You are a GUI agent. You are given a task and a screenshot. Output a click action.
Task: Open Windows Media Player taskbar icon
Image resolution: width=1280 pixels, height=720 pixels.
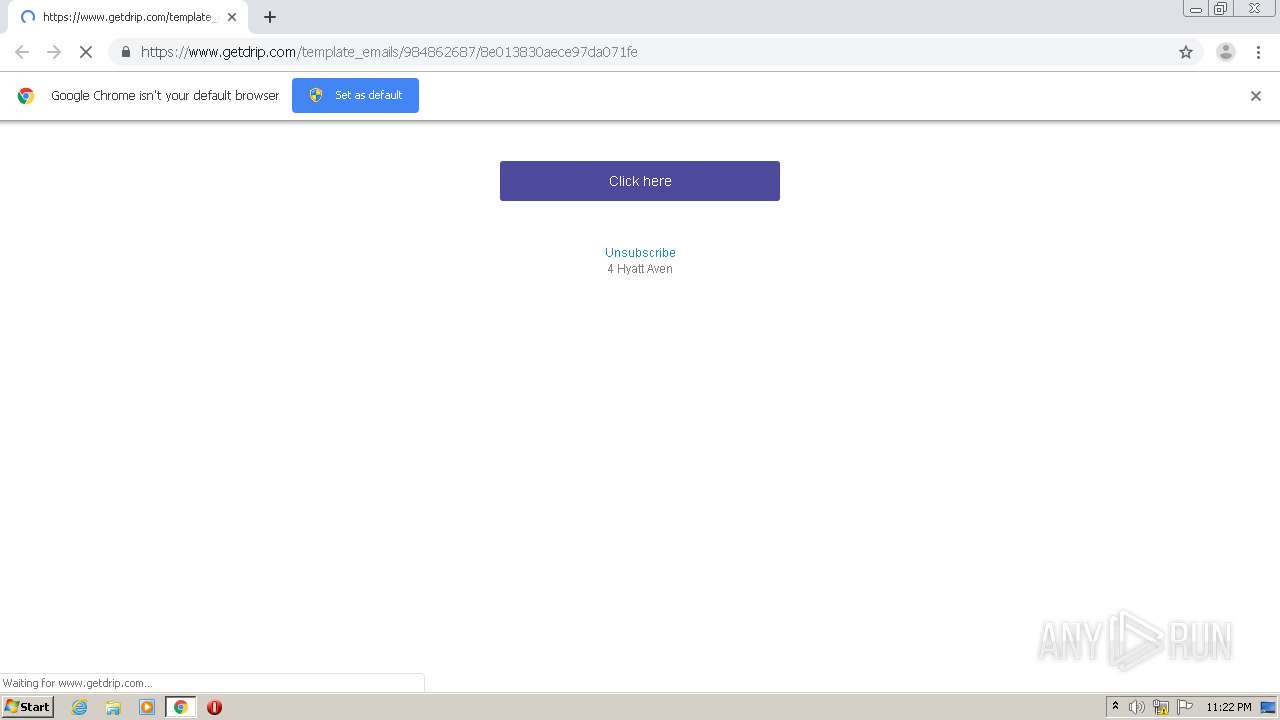click(x=147, y=707)
